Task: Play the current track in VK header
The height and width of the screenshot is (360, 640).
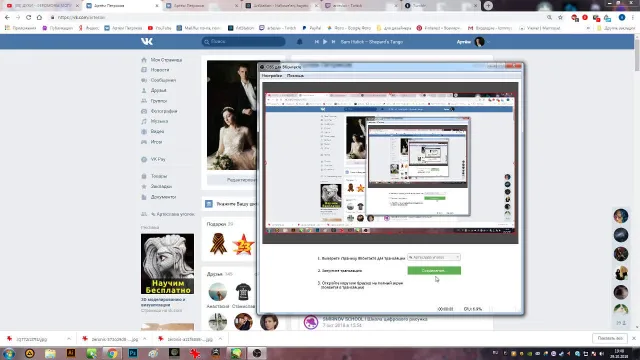Action: click(x=325, y=42)
